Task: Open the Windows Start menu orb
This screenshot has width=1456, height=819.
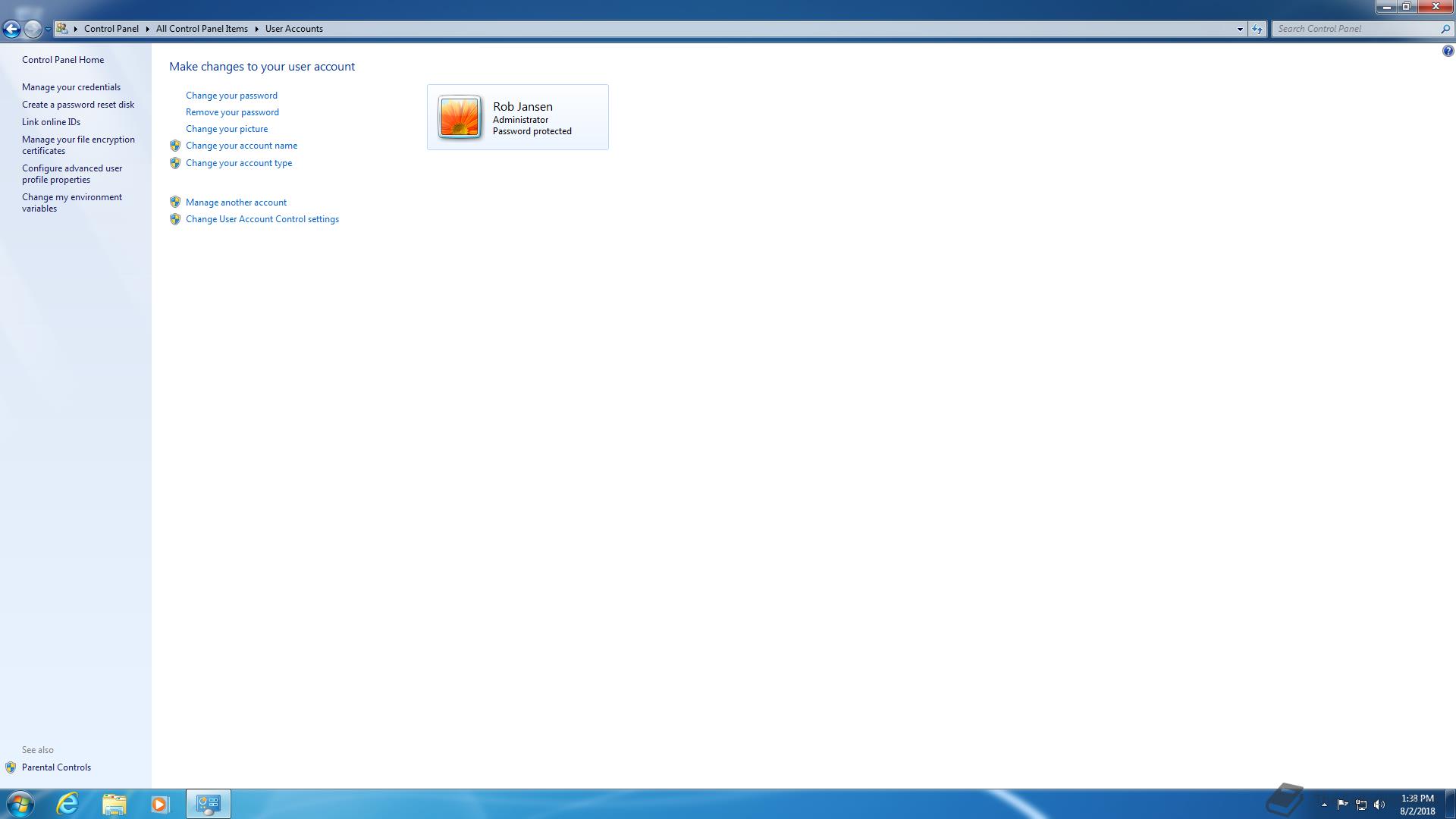Action: tap(20, 804)
